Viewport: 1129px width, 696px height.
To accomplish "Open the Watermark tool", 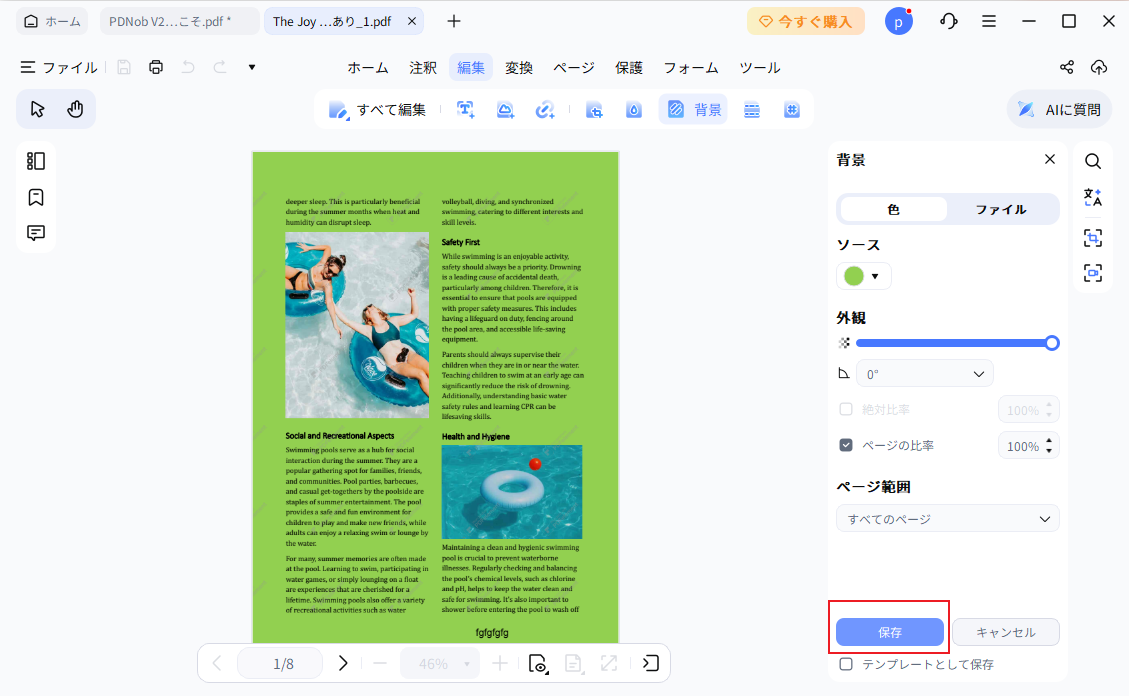I will (x=633, y=109).
